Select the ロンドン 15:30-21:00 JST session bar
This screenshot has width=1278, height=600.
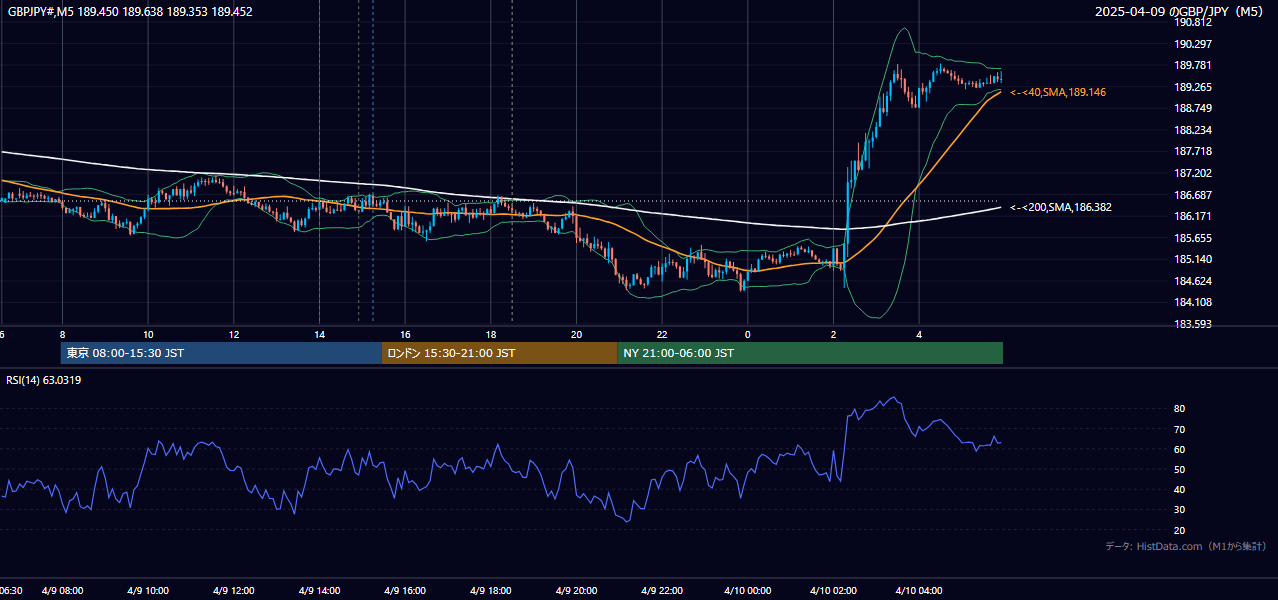click(x=499, y=353)
